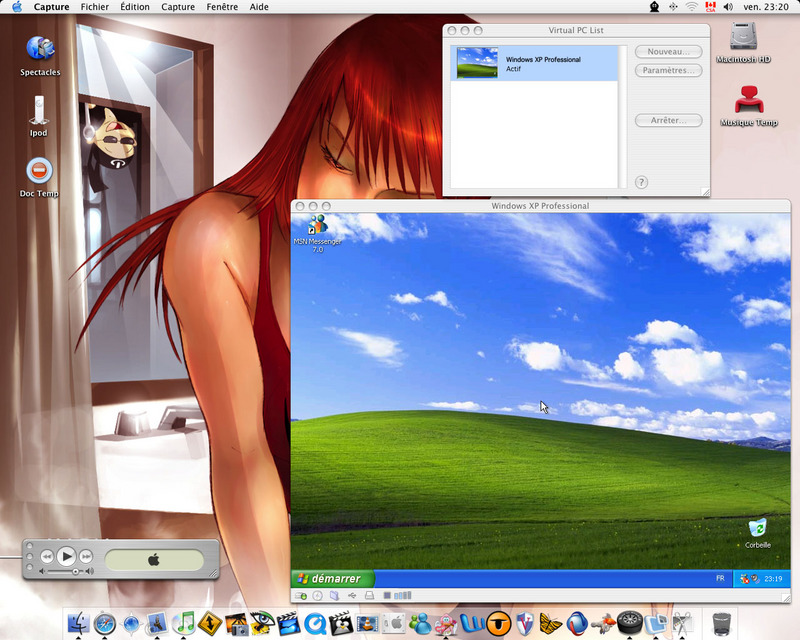
Task: Click the Arrêter button in Virtual PC List
Action: (668, 120)
